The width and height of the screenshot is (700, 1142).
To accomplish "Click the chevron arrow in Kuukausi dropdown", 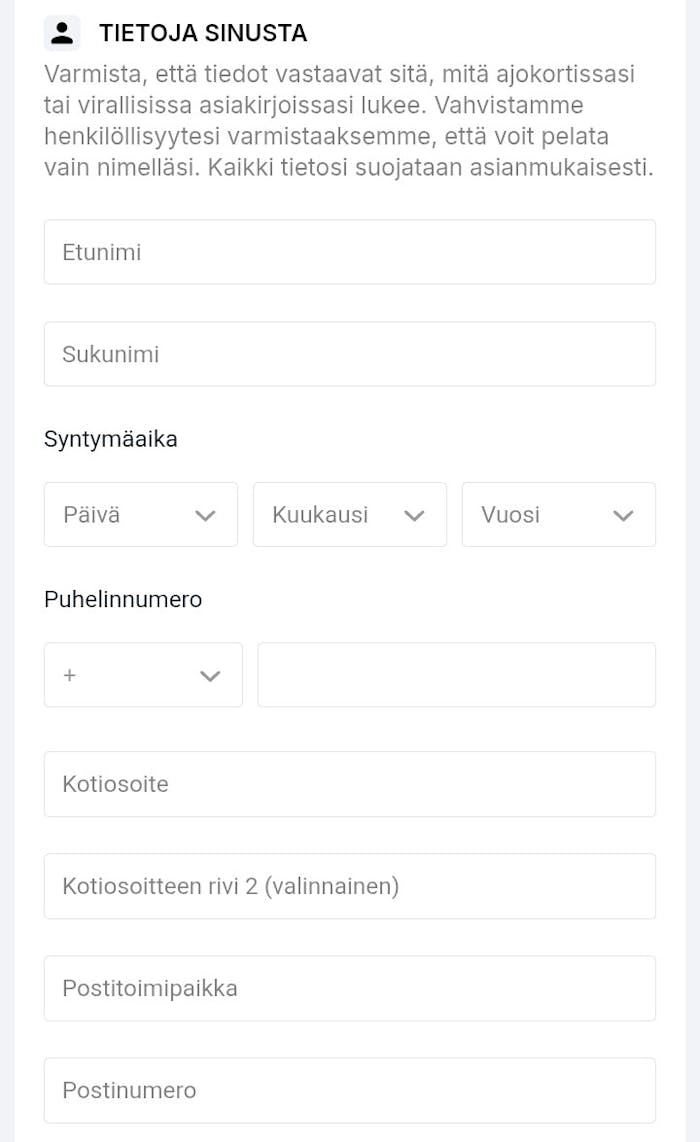I will [414, 516].
